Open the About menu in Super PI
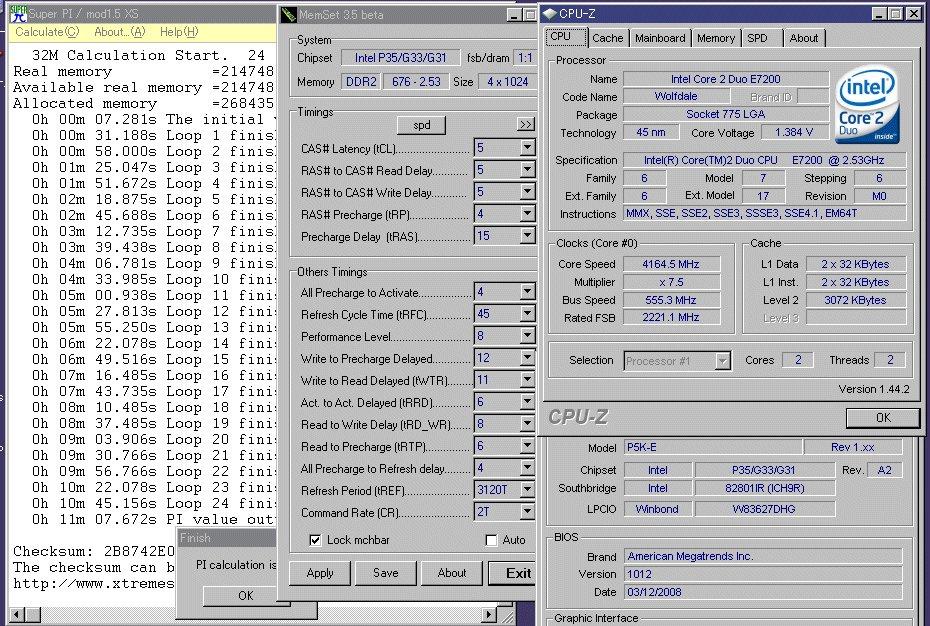 (119, 32)
